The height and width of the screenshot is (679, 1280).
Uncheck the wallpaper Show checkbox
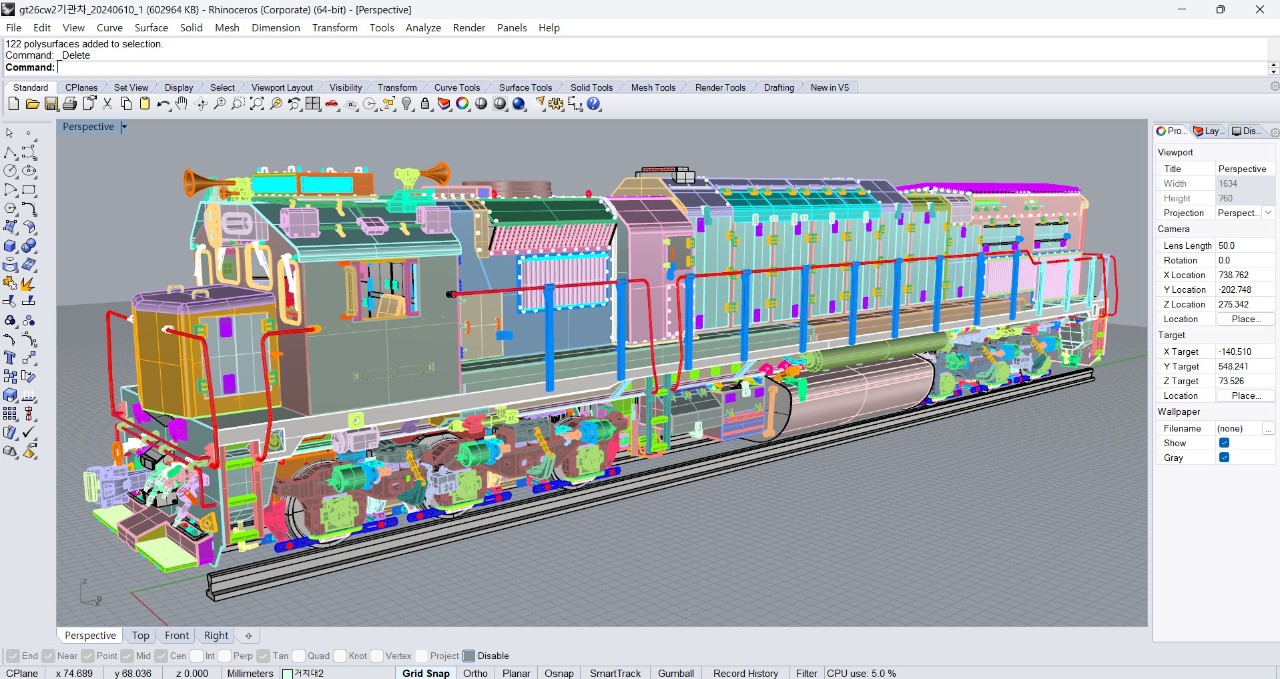coord(1224,443)
